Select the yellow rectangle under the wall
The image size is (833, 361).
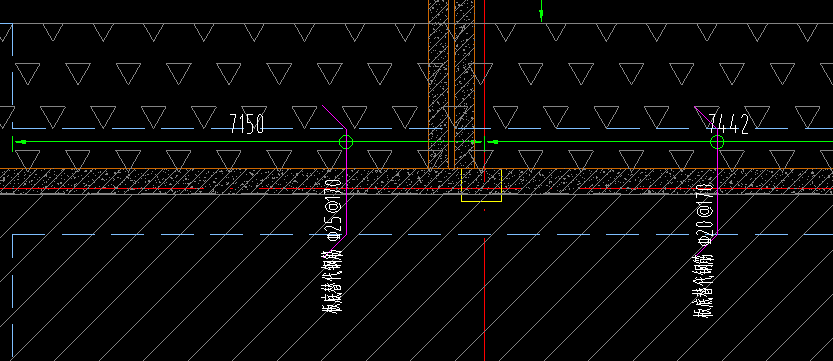tap(481, 185)
